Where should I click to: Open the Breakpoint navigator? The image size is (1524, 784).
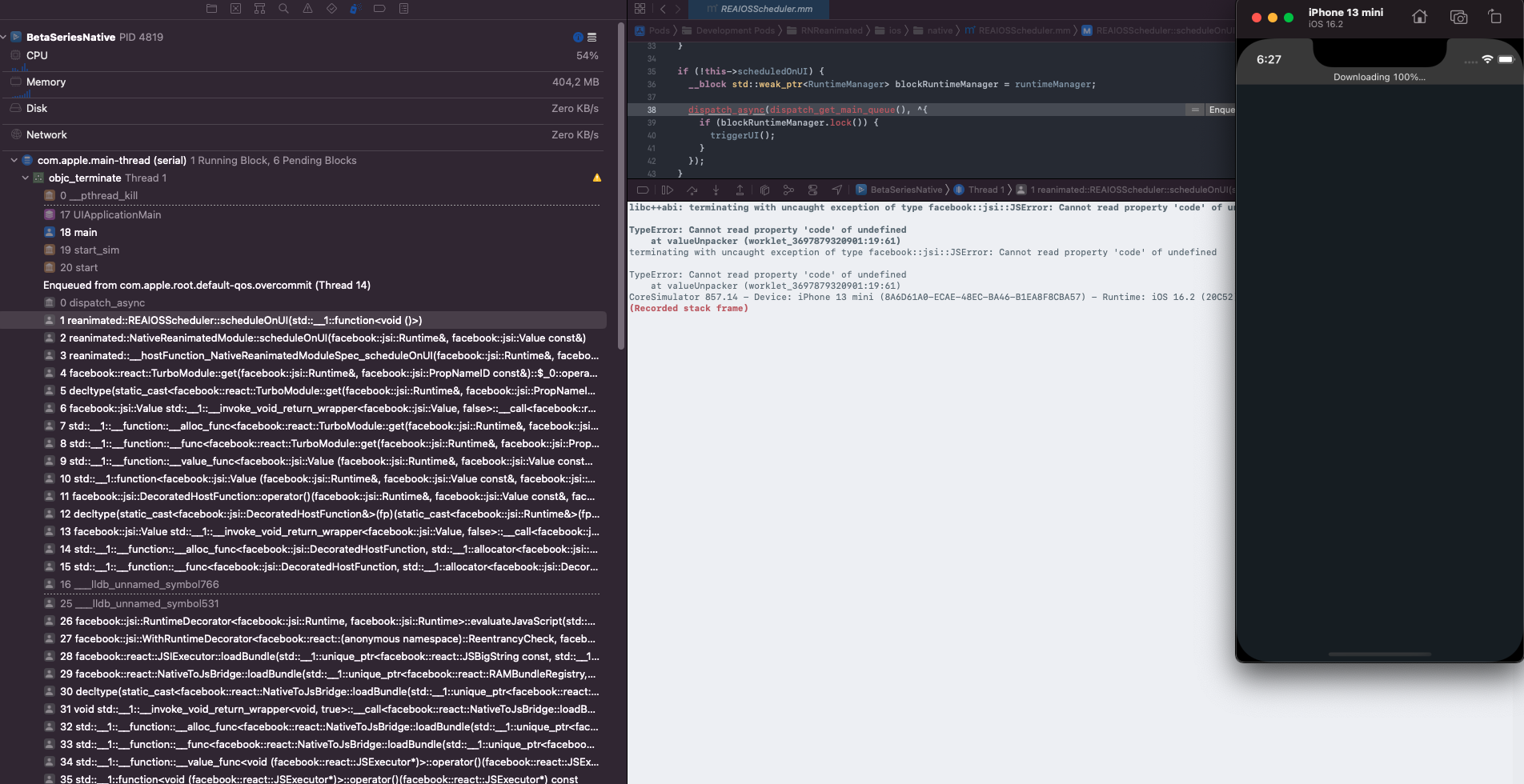(x=379, y=9)
